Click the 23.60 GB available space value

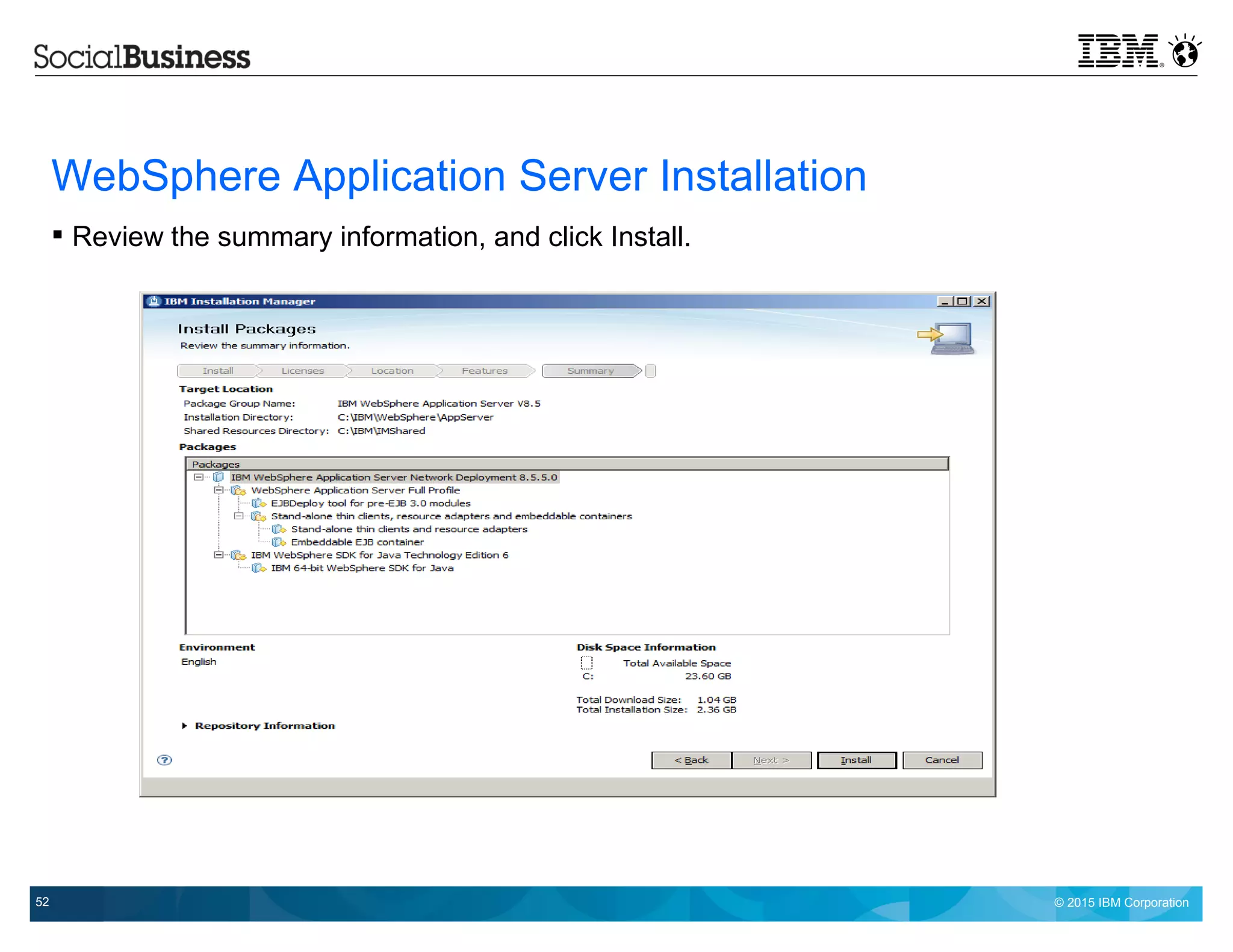click(708, 676)
